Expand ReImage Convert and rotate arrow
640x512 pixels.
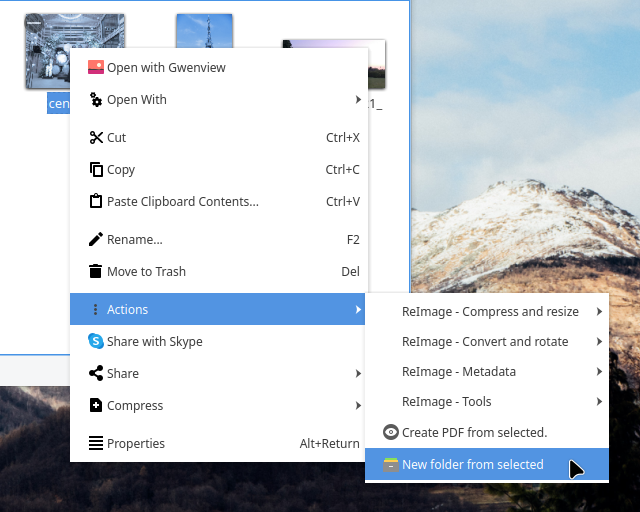point(599,341)
